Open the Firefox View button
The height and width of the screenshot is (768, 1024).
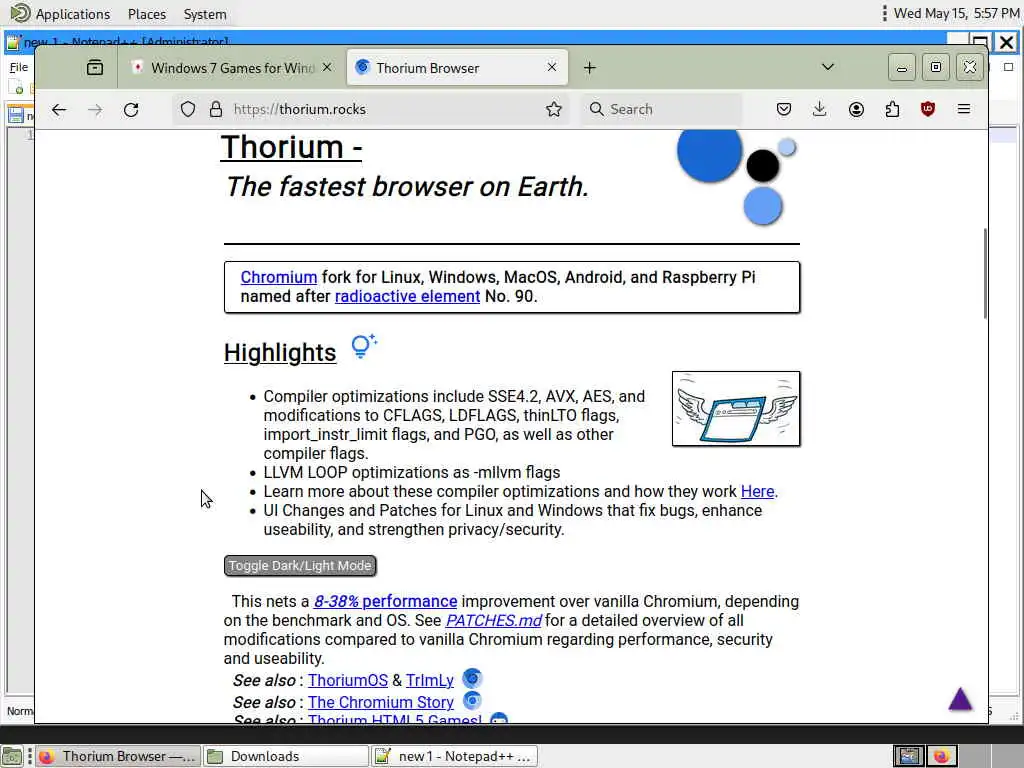click(95, 67)
